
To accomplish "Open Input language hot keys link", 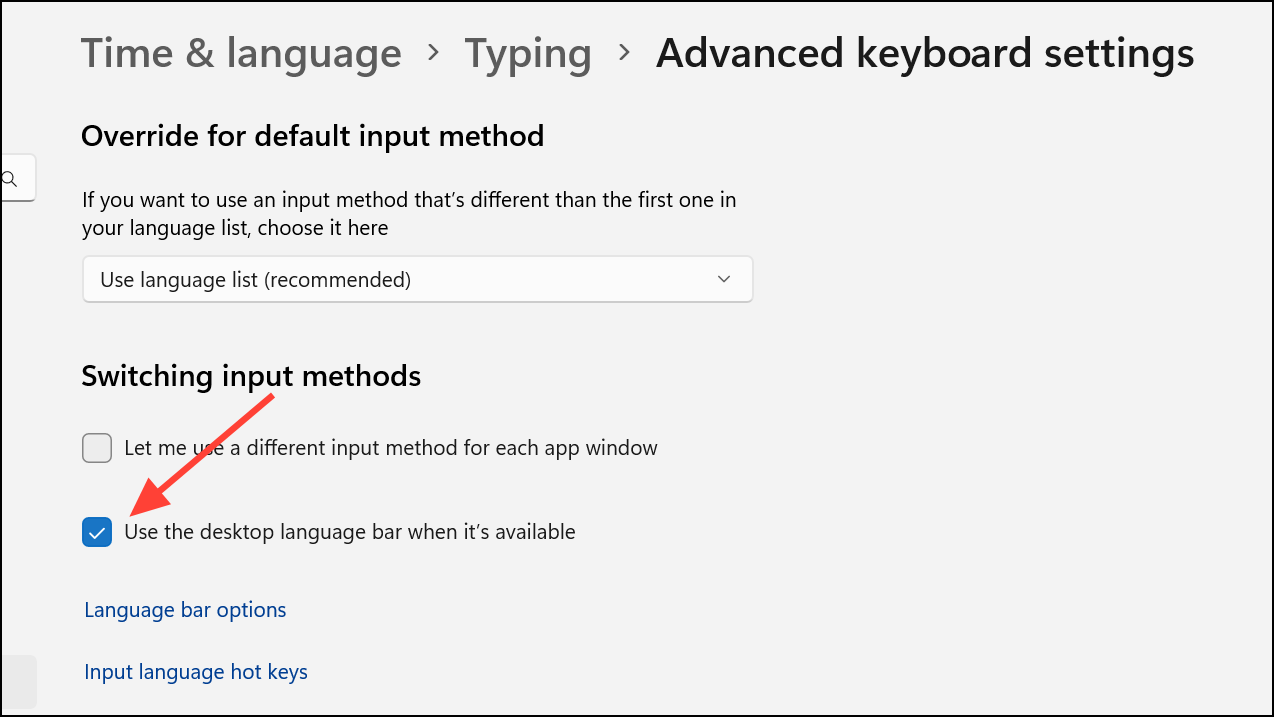I will [196, 672].
